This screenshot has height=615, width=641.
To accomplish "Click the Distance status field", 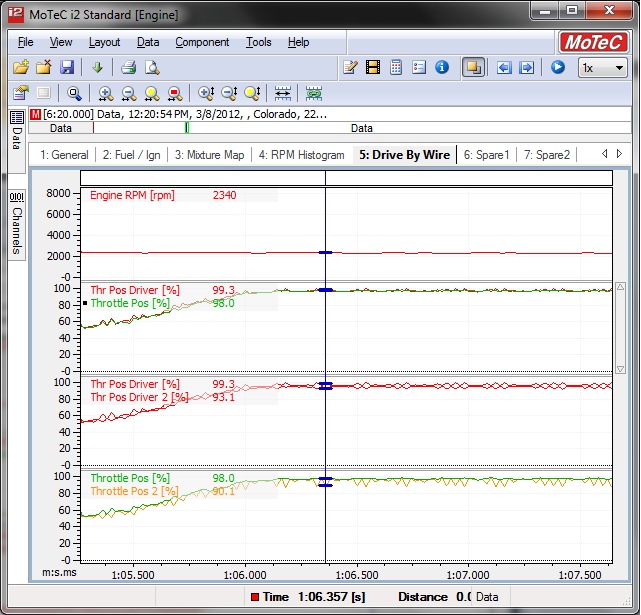I will click(435, 597).
